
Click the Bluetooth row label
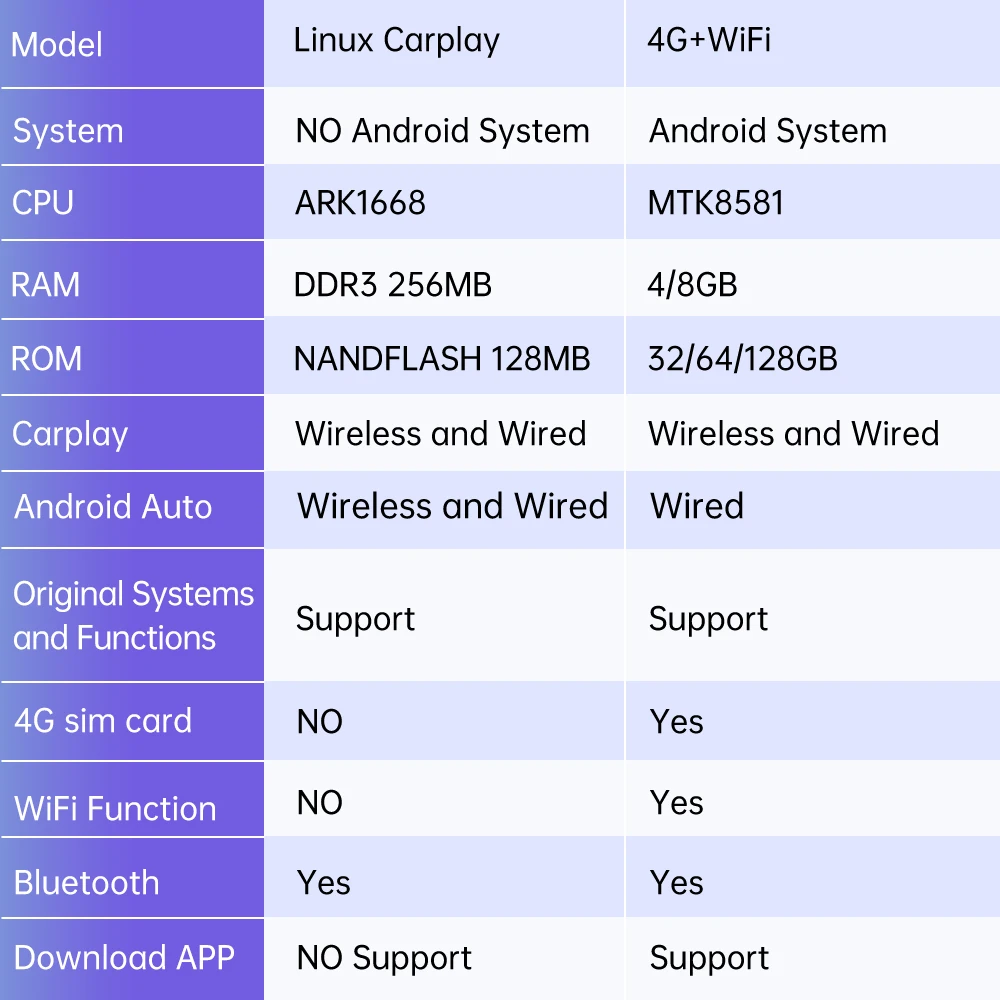(x=87, y=883)
